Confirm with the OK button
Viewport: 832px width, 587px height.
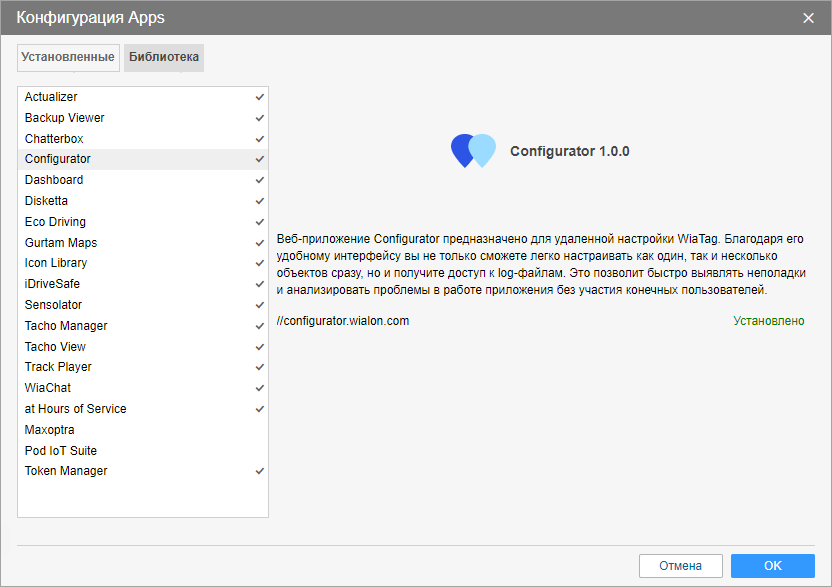(772, 566)
